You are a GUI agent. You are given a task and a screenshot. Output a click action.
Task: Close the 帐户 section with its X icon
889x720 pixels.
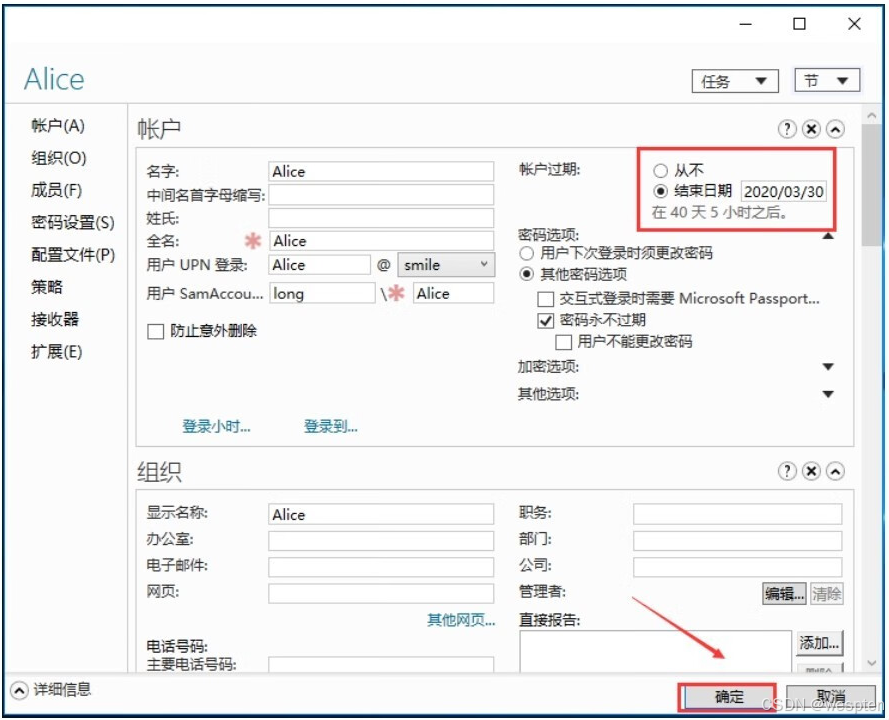click(x=811, y=129)
